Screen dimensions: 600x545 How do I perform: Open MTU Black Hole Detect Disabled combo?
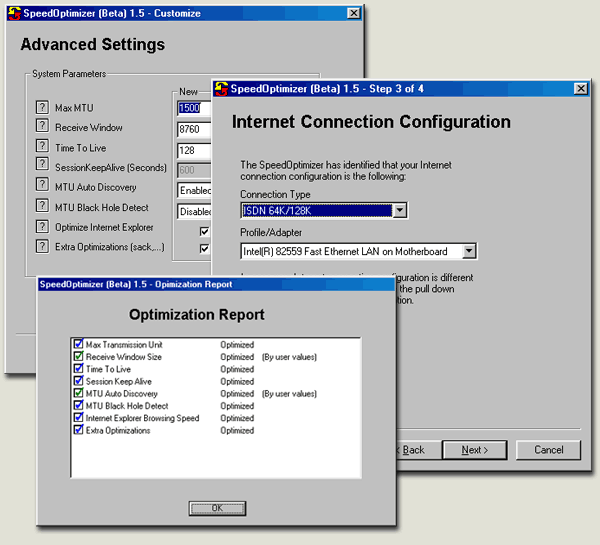click(194, 211)
